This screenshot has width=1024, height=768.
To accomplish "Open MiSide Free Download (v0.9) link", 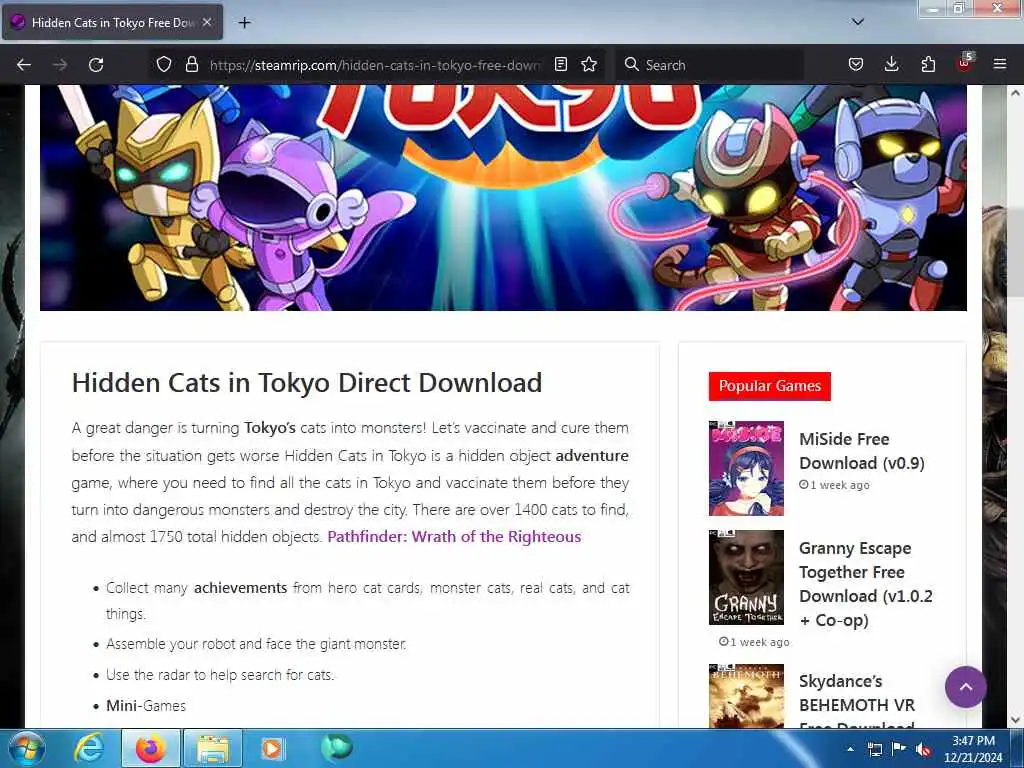I will click(x=861, y=451).
